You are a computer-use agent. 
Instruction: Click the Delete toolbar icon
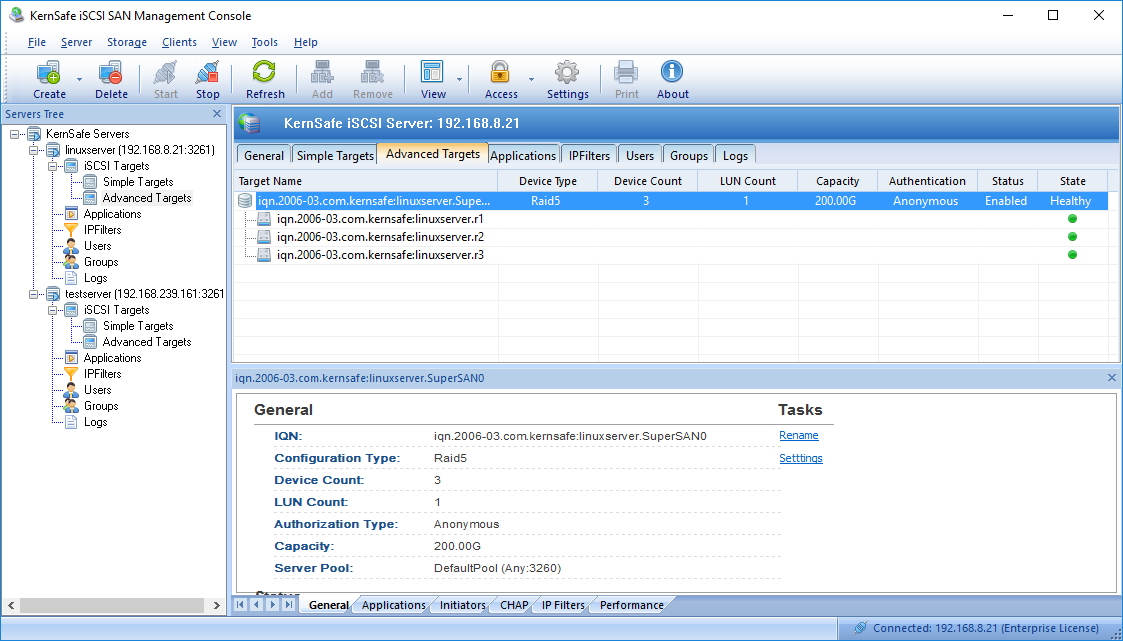pyautogui.click(x=111, y=72)
